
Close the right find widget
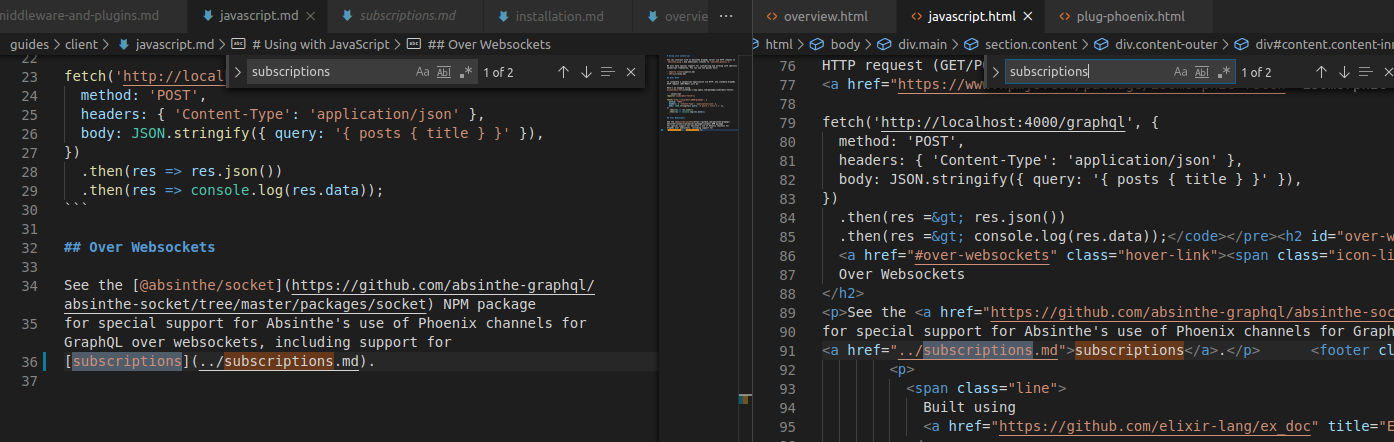pyautogui.click(x=1389, y=72)
